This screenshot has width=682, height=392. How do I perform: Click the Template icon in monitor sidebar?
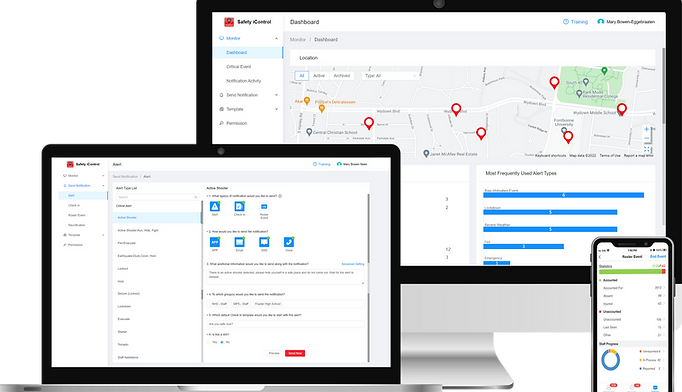click(221, 109)
